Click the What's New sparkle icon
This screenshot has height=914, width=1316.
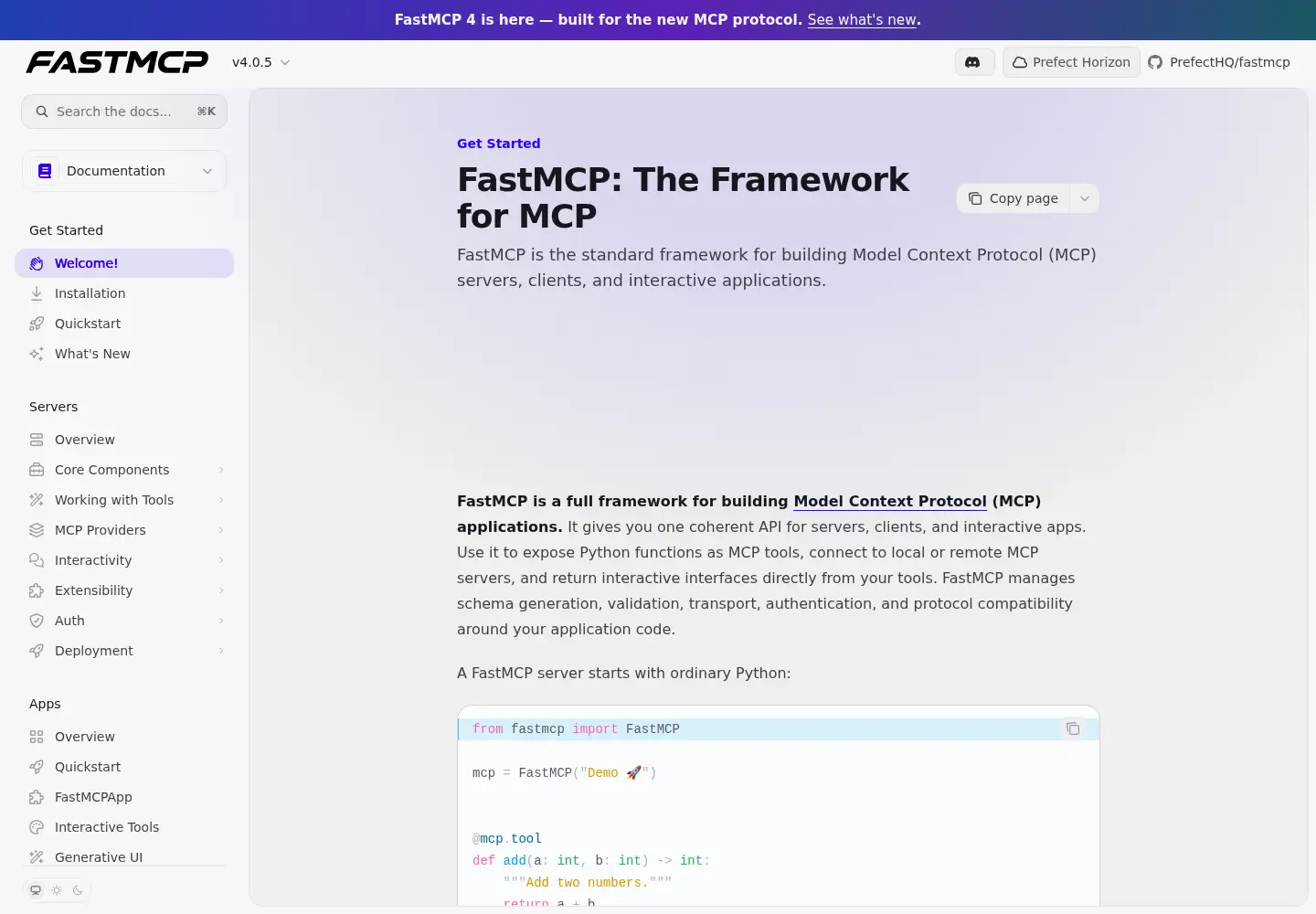click(37, 354)
